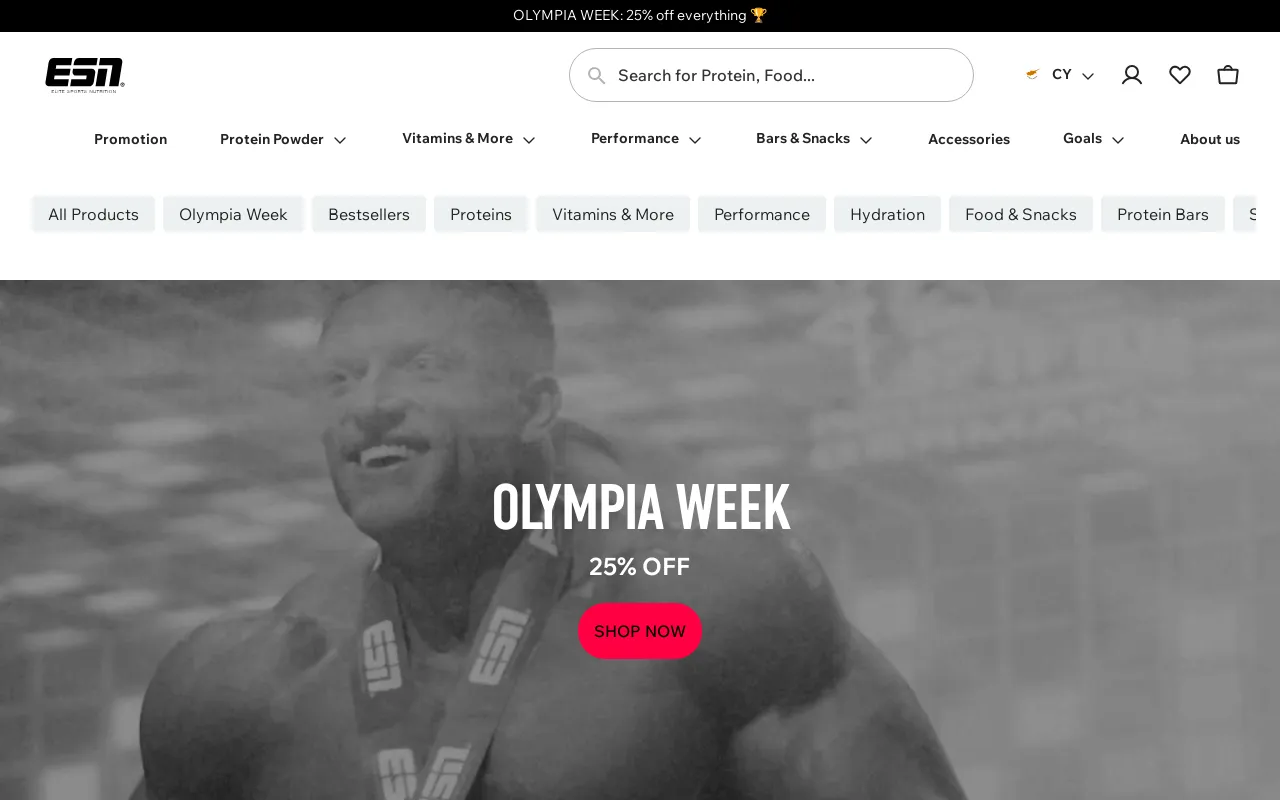Open the wishlist heart icon
Screen dimensions: 1280x800
click(x=1180, y=75)
